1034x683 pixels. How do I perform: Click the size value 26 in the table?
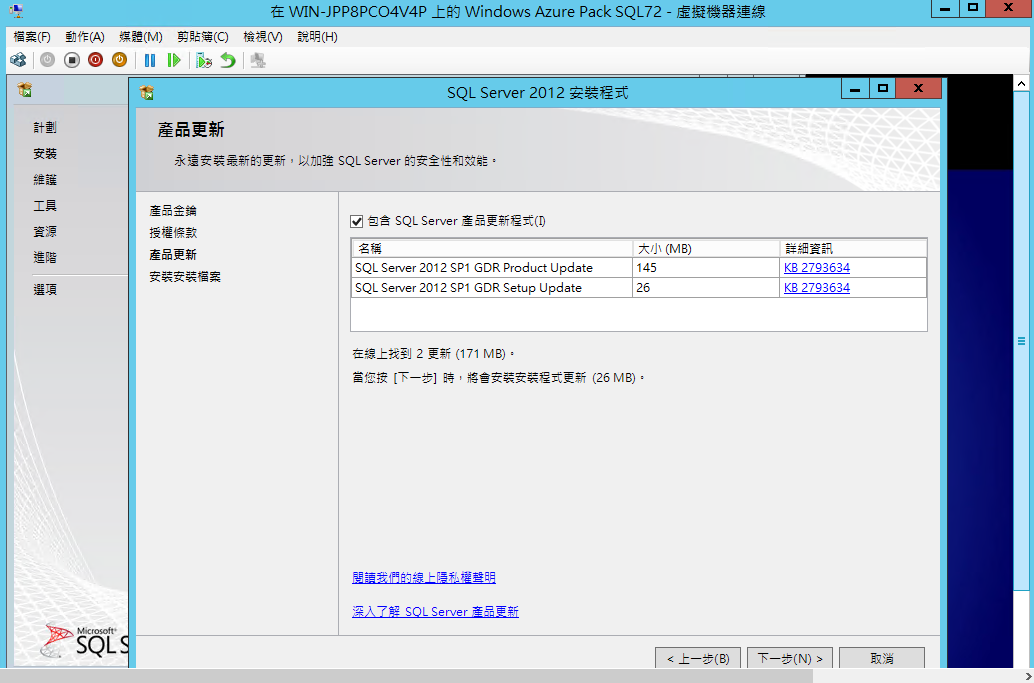click(643, 287)
